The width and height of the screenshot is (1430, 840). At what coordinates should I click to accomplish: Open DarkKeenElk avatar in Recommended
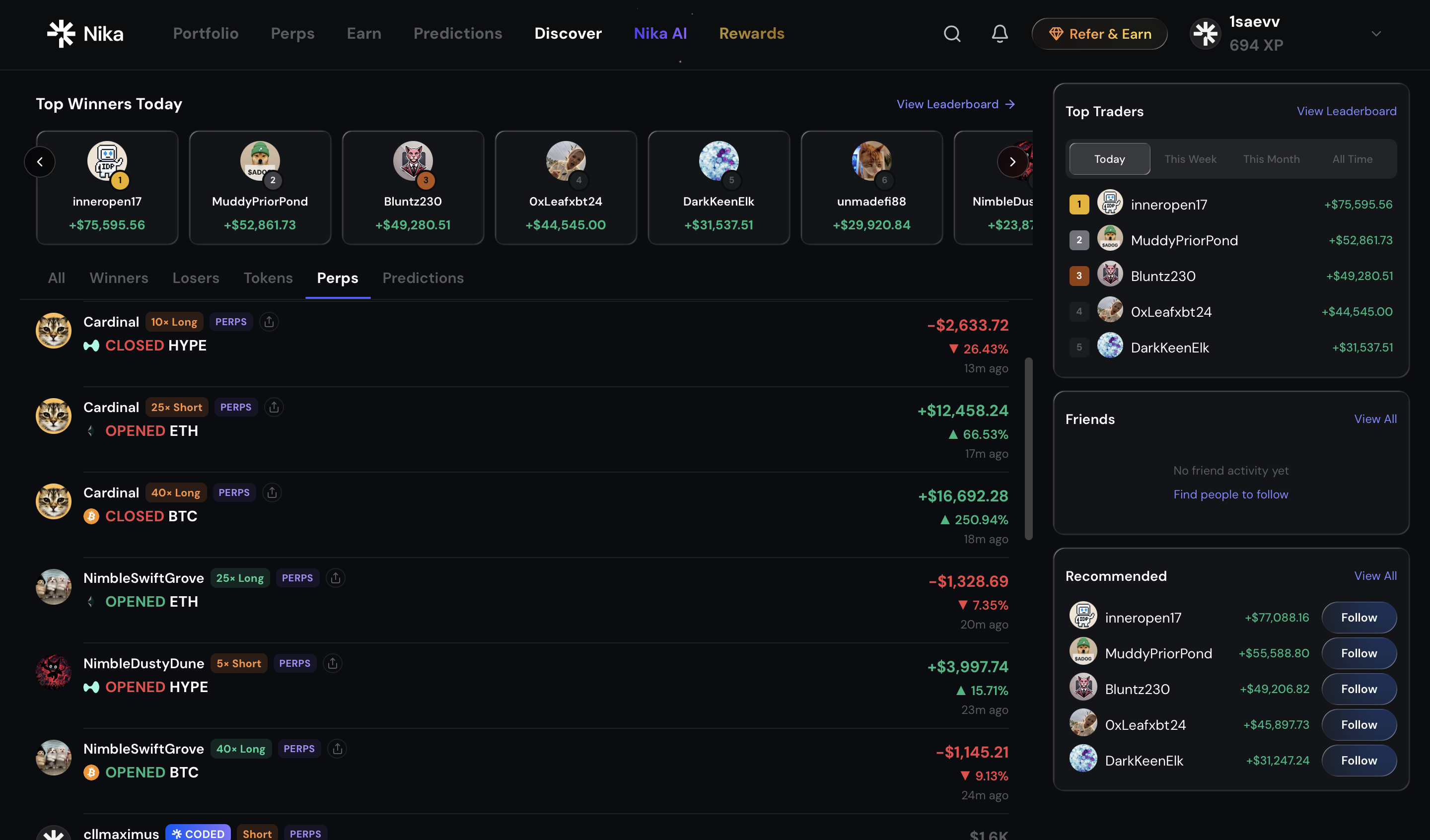coord(1083,758)
